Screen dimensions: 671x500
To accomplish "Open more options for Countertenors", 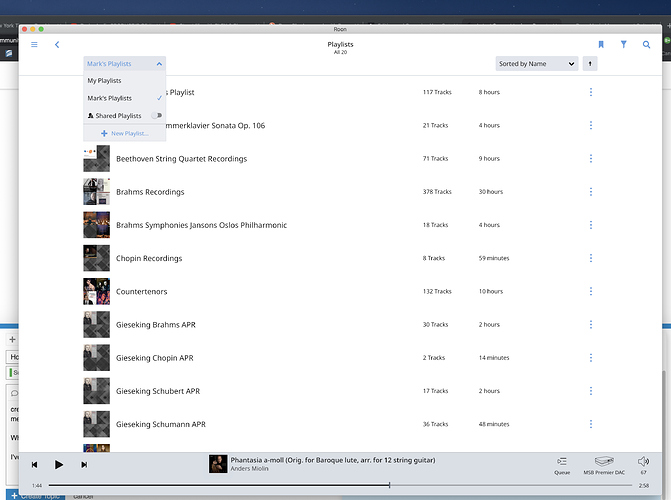I will (x=591, y=292).
